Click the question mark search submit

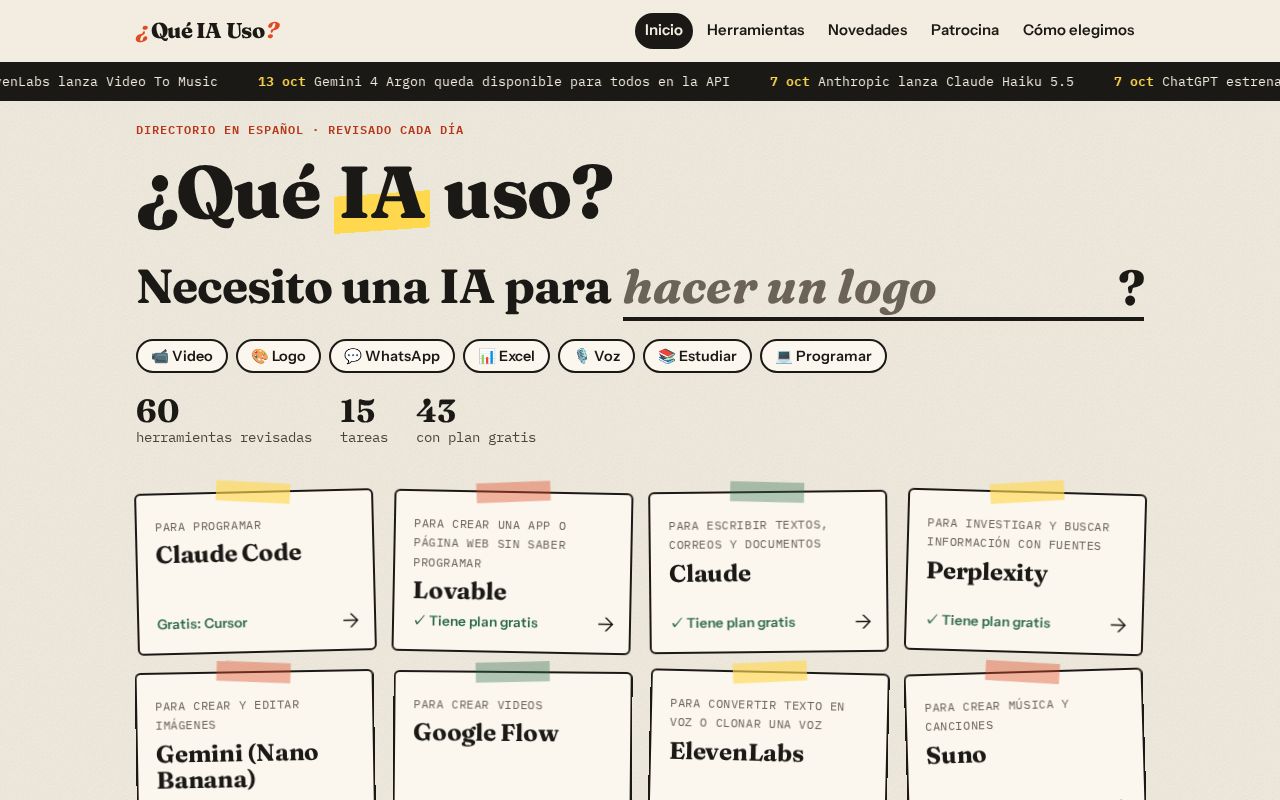pyautogui.click(x=1131, y=288)
